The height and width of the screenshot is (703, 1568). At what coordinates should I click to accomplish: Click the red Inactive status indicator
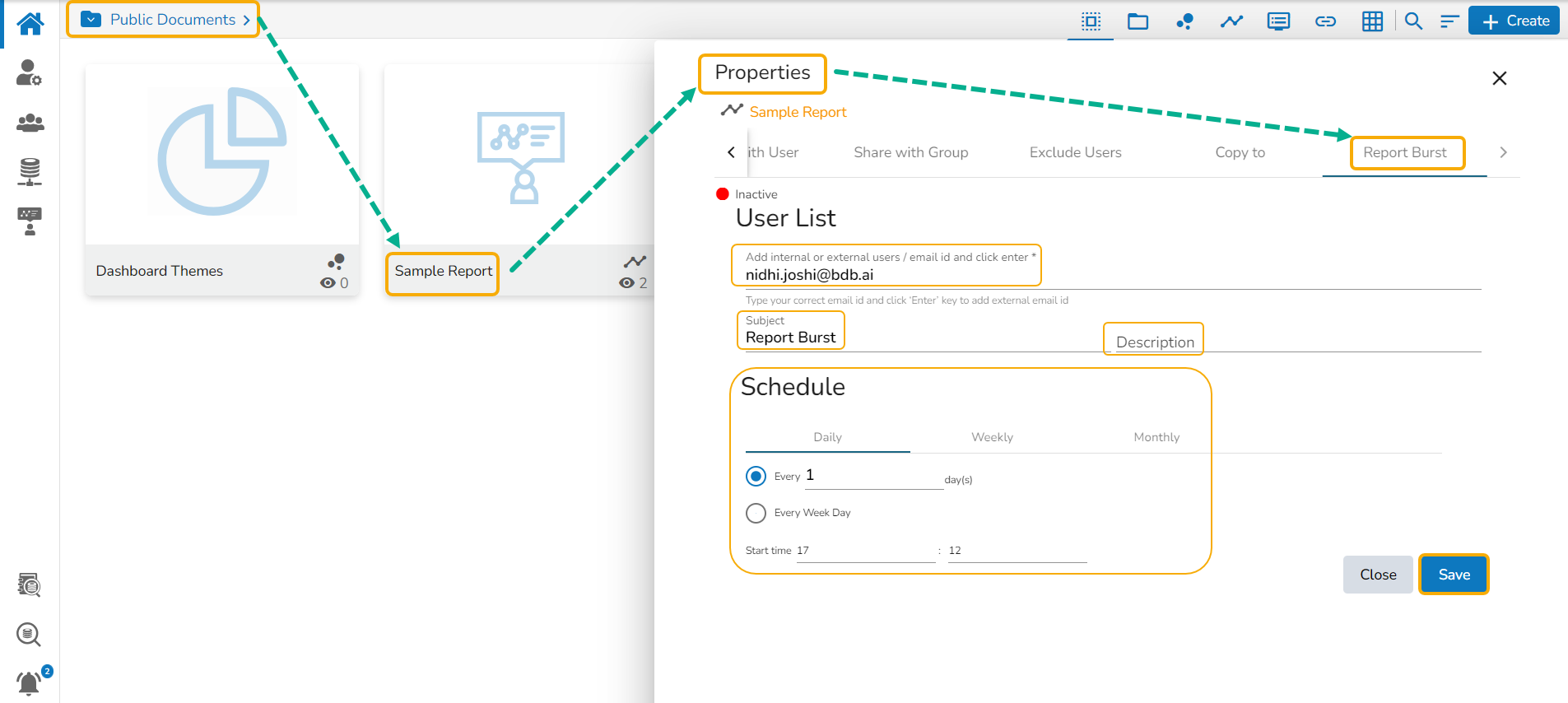pos(723,194)
